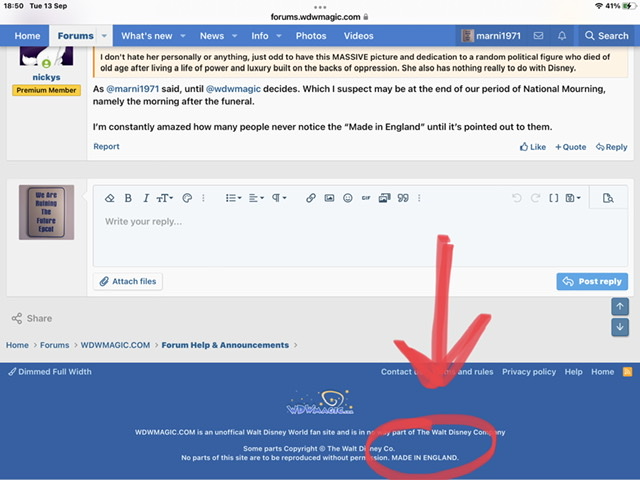Expand the font size dropdown
640x480 pixels.
click(x=165, y=198)
